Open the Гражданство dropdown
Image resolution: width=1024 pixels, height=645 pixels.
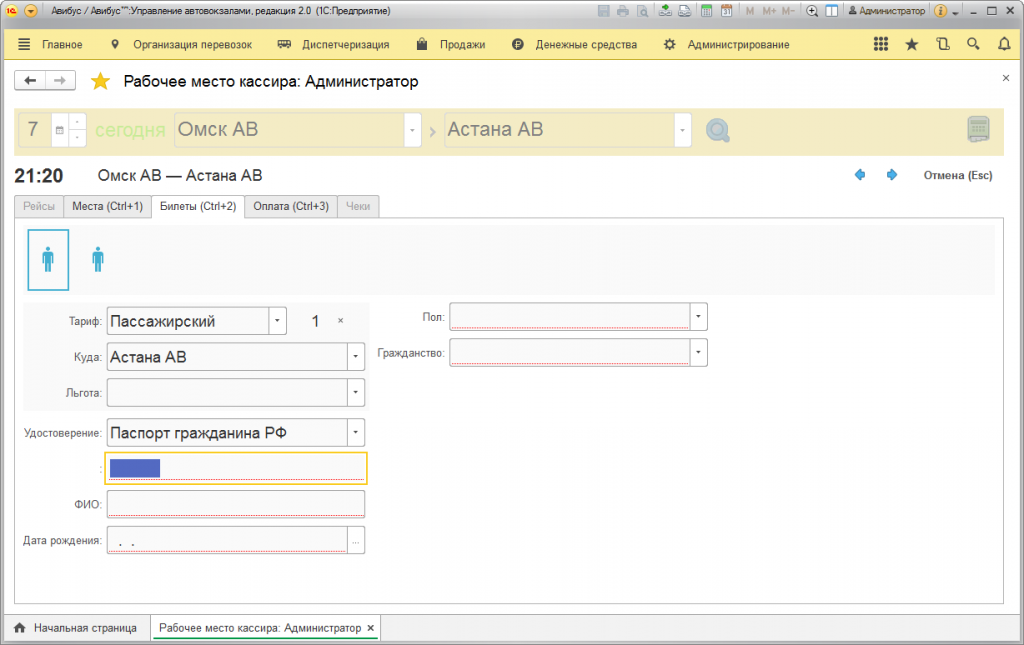[x=699, y=353]
